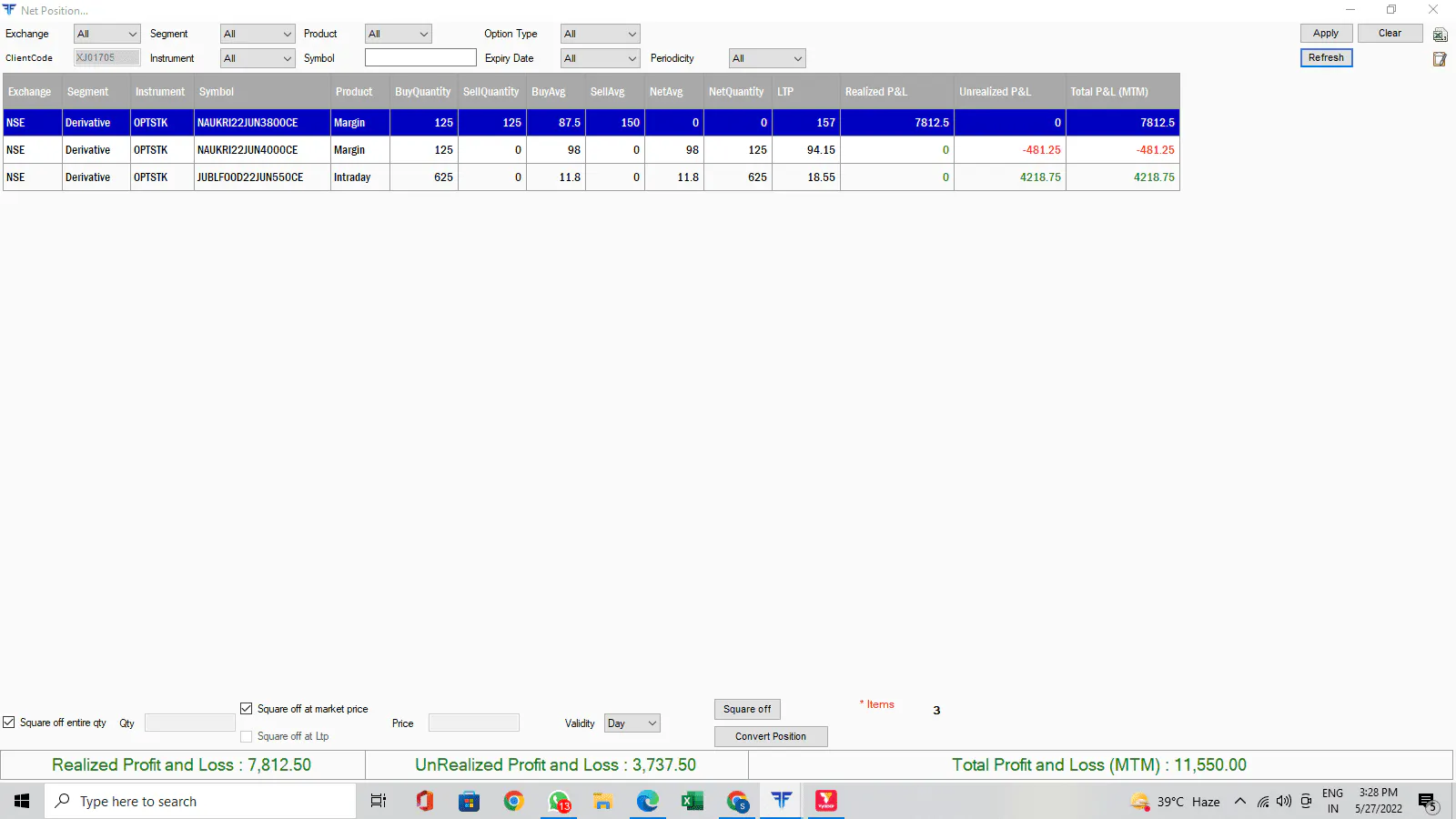Click the Square off button

[747, 709]
